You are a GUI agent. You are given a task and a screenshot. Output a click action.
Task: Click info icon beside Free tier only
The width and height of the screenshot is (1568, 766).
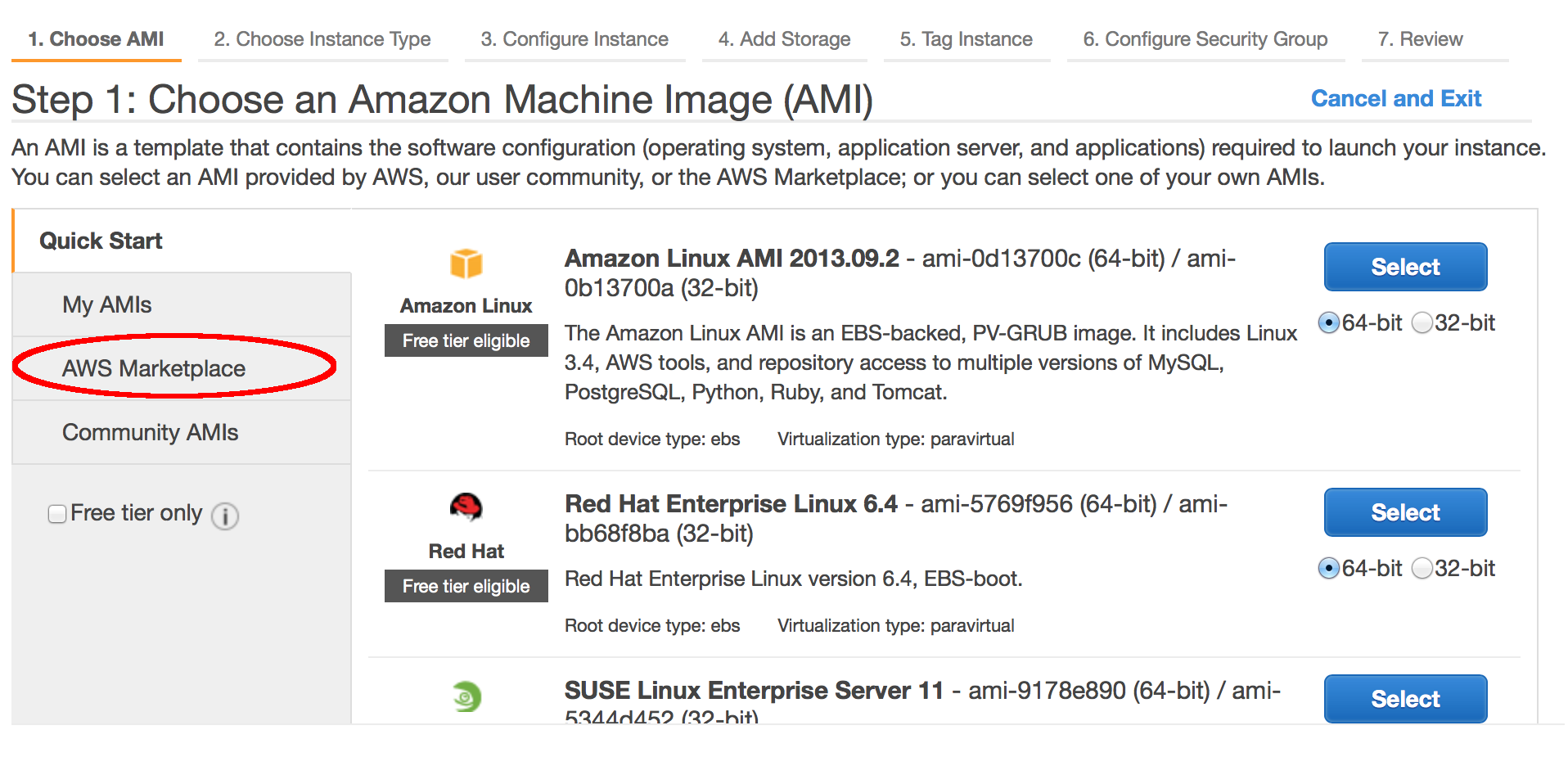click(x=225, y=516)
